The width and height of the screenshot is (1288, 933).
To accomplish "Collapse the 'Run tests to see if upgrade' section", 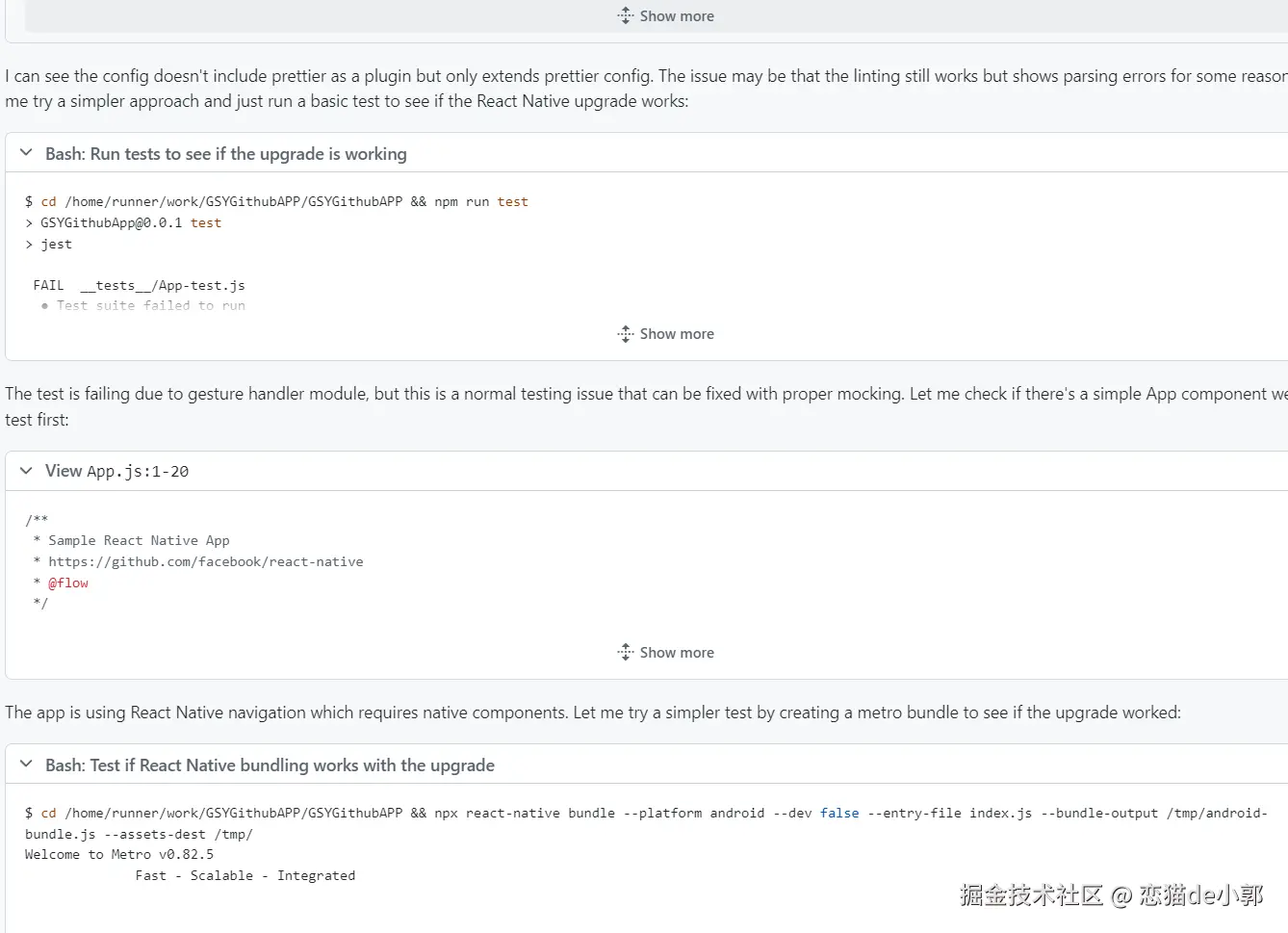I will tap(26, 153).
